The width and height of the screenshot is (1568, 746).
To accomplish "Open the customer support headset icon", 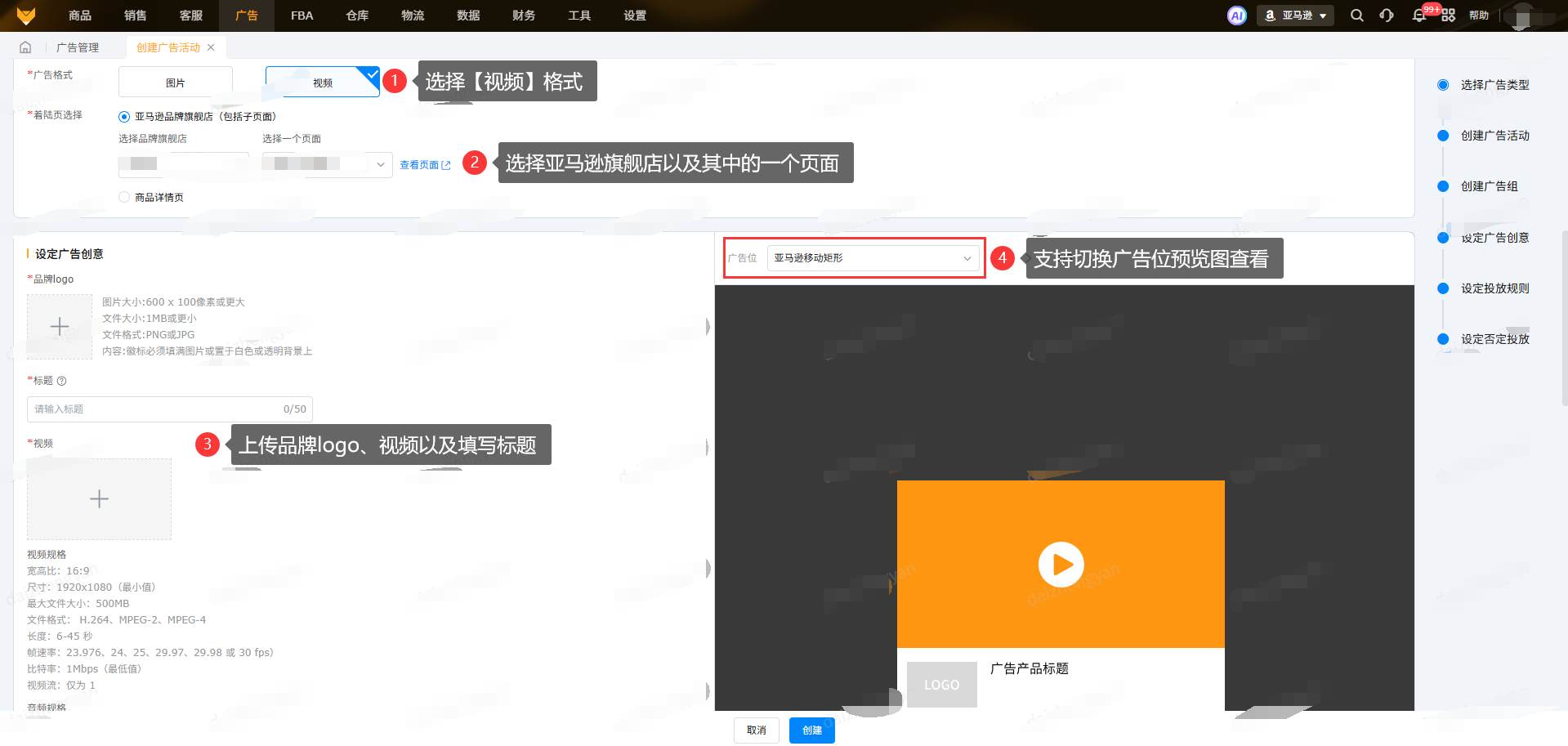I will 1387,16.
